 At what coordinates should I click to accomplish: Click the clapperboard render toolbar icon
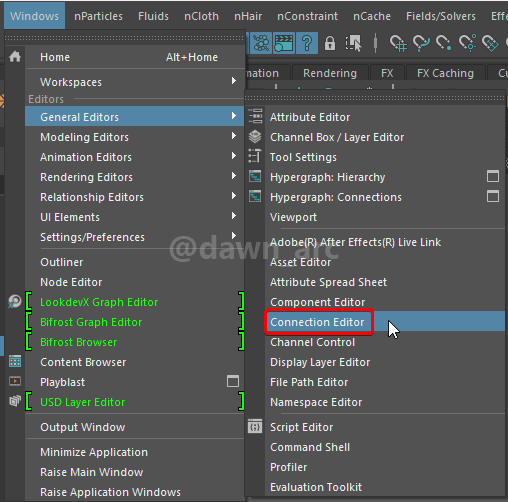click(284, 43)
